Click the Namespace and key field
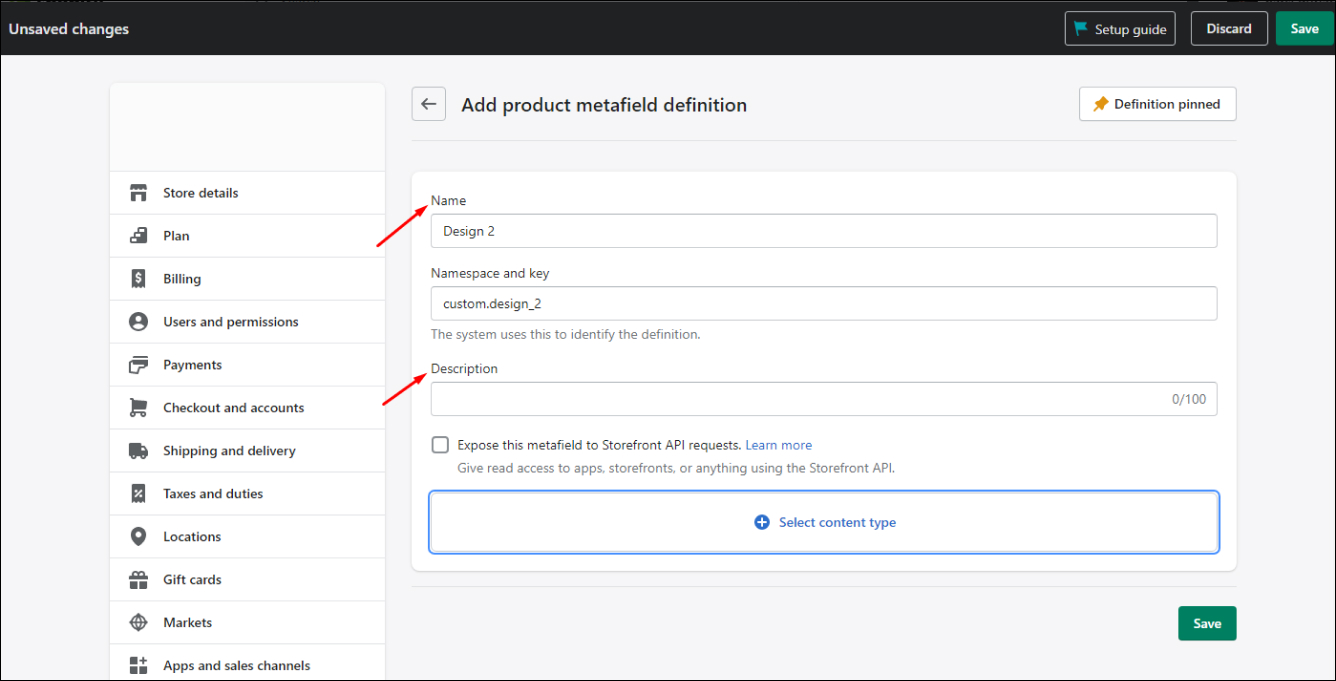The width and height of the screenshot is (1336, 681). 824,303
